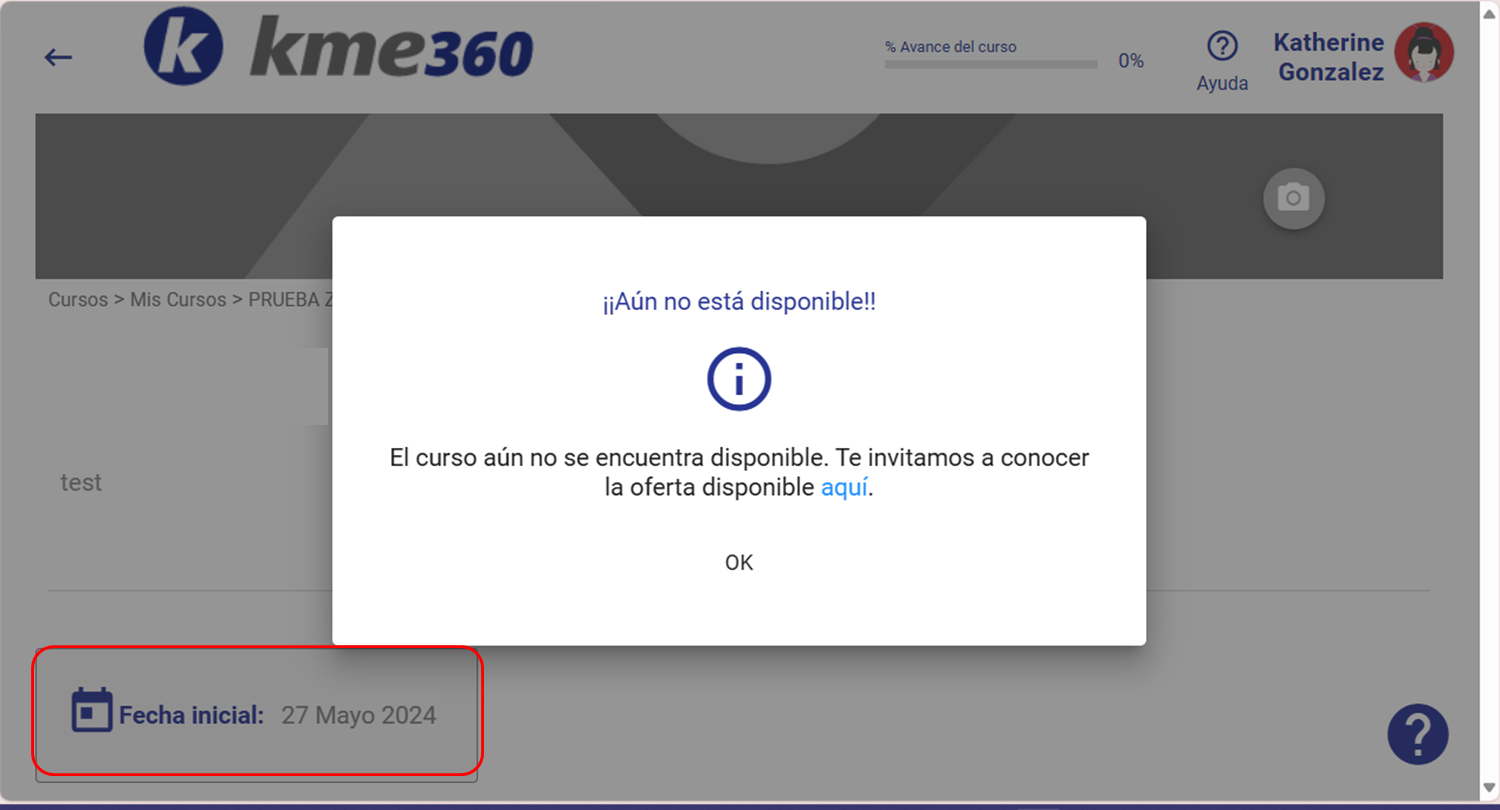Click the info icon in the dialog

tap(739, 379)
